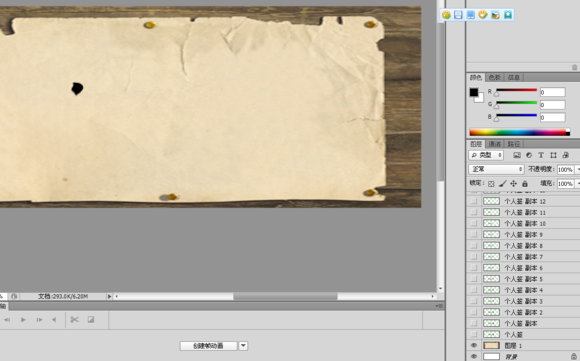The width and height of the screenshot is (580, 361).
Task: Click the adjustment layer filter icon
Action: (529, 155)
